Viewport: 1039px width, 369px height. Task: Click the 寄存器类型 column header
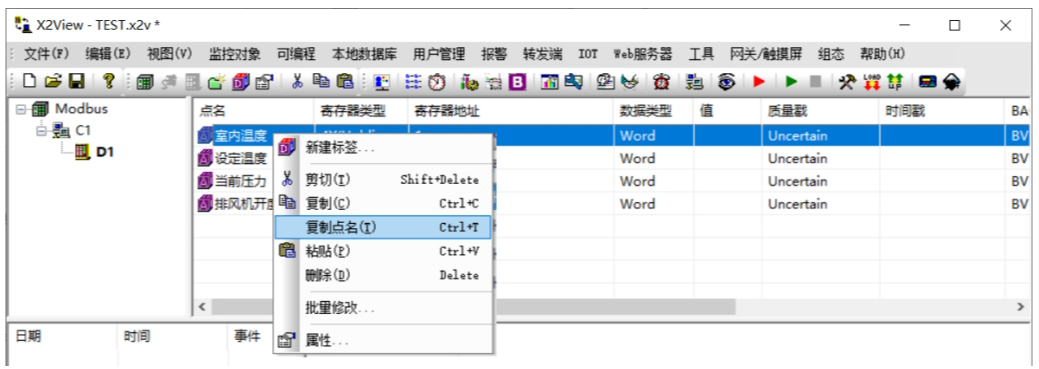point(360,111)
